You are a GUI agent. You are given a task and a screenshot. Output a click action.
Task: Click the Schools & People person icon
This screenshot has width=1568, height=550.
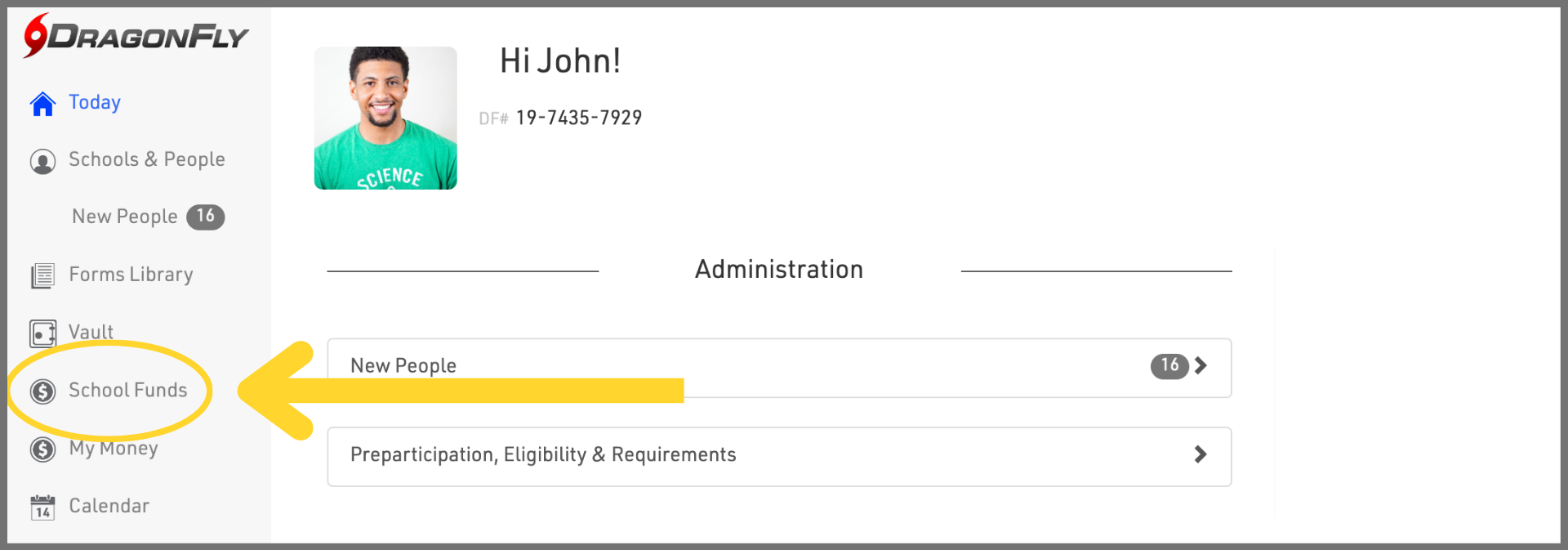point(42,161)
